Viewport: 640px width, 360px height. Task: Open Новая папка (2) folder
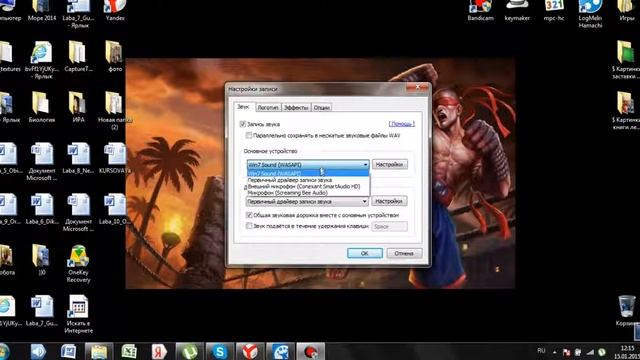pyautogui.click(x=115, y=111)
